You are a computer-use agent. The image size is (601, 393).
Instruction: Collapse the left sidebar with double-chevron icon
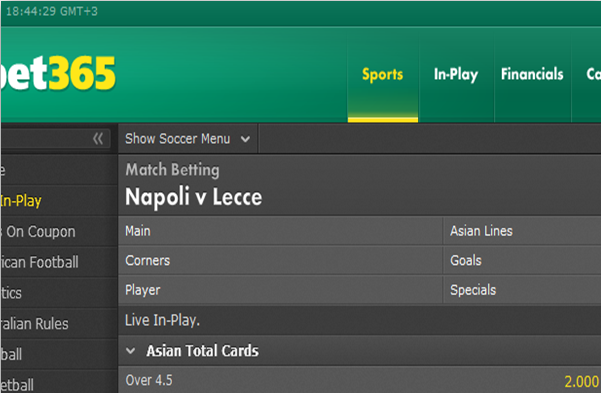(98, 138)
